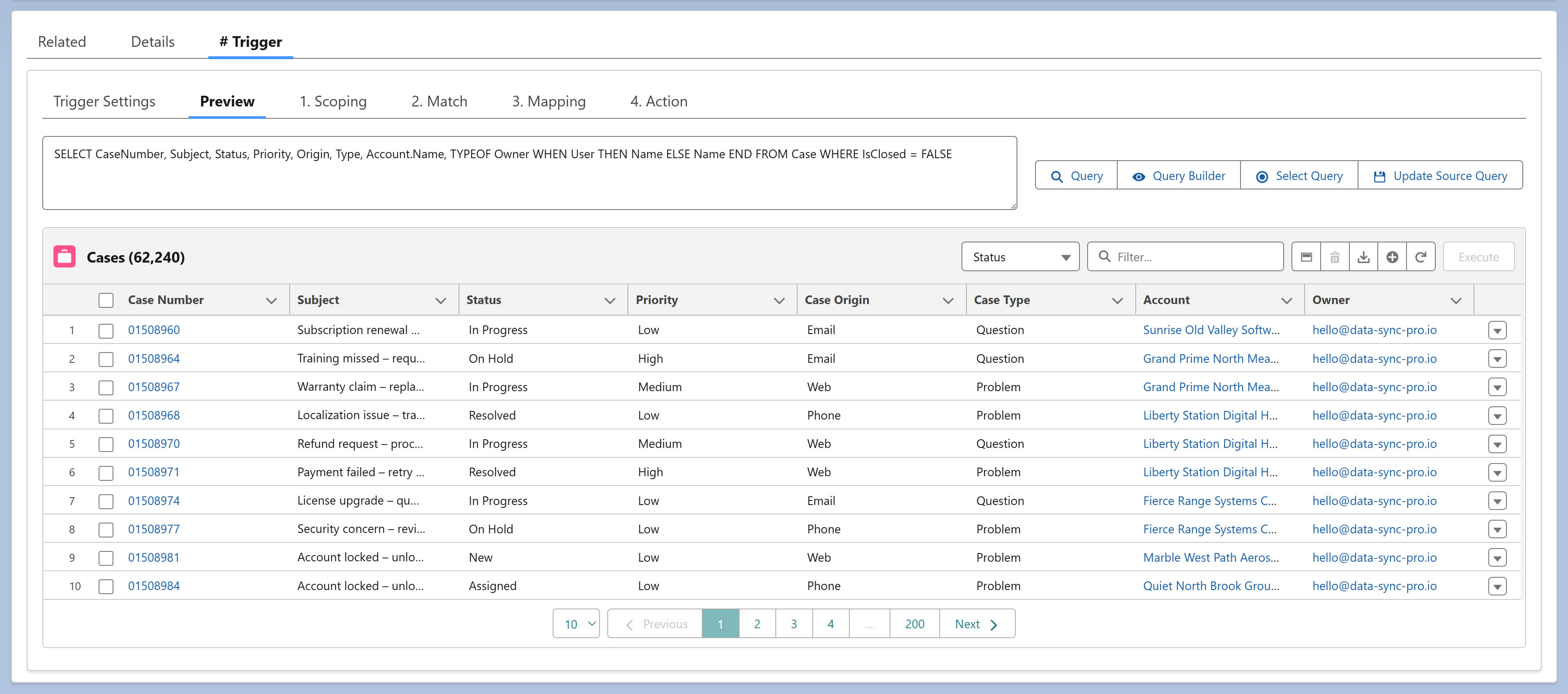This screenshot has width=1568, height=694.
Task: Go to page 4
Action: point(830,623)
